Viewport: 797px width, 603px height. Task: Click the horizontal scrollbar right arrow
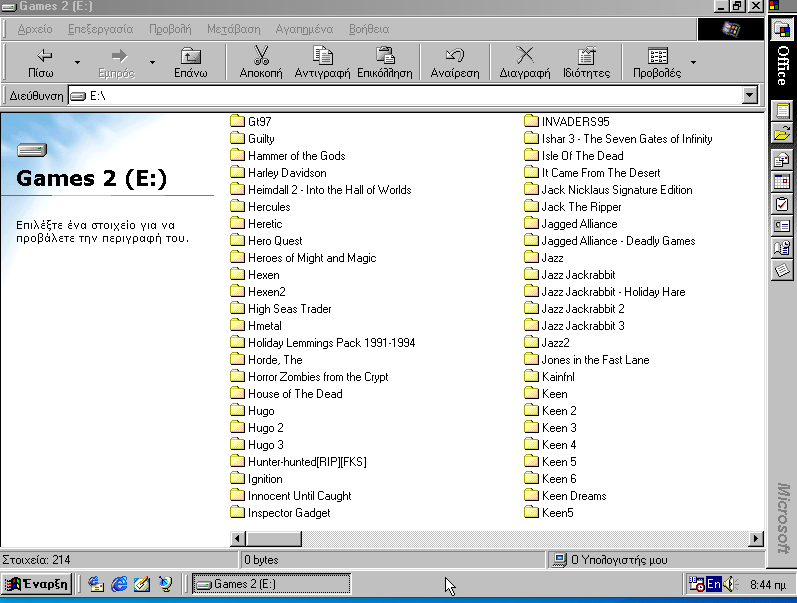click(x=756, y=539)
